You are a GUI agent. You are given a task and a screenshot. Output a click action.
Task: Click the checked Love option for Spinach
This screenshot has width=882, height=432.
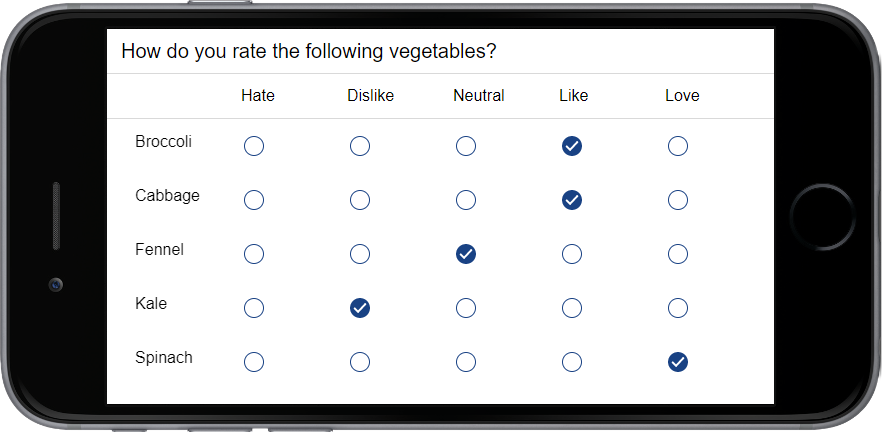pyautogui.click(x=678, y=362)
